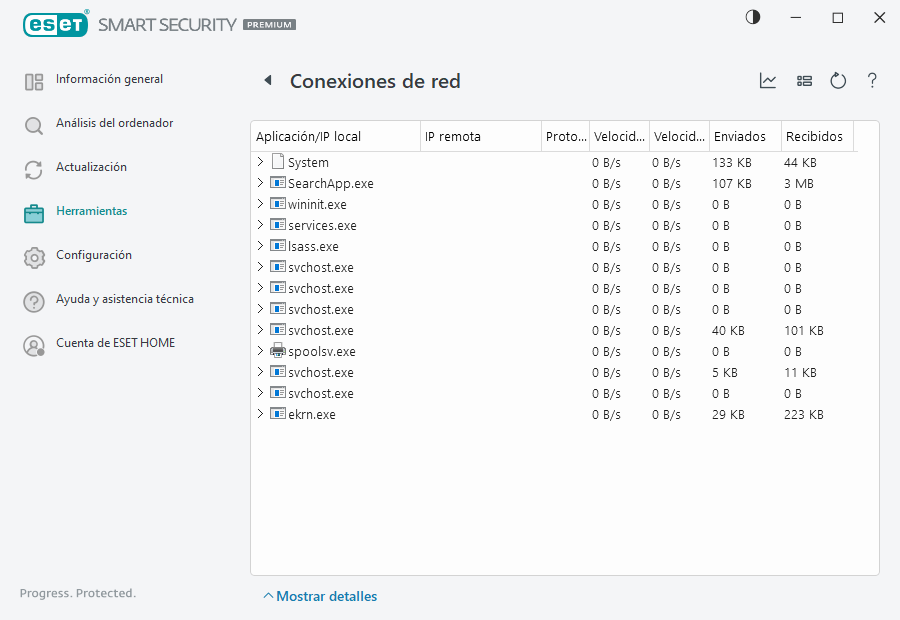Open Información general in the sidebar

coord(109,80)
